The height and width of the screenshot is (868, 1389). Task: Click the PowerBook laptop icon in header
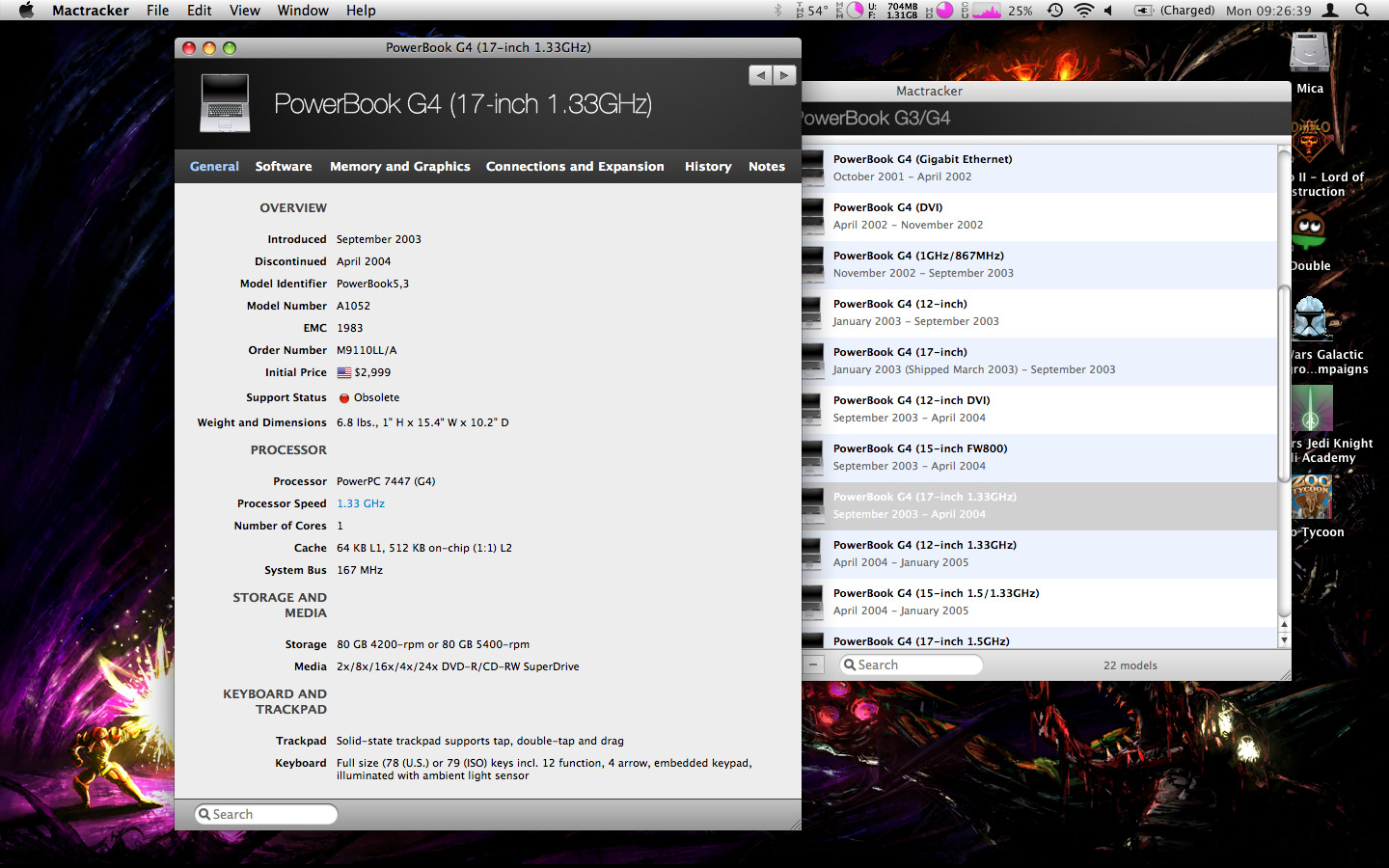click(x=225, y=103)
